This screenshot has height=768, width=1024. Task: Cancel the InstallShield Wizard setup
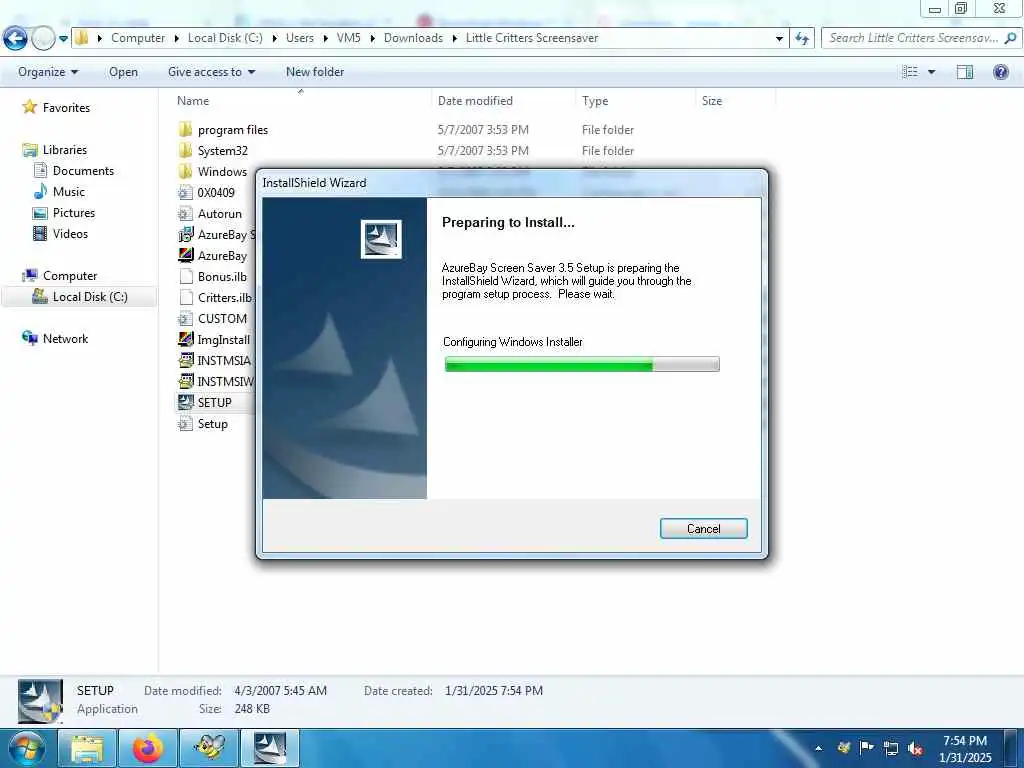(703, 528)
